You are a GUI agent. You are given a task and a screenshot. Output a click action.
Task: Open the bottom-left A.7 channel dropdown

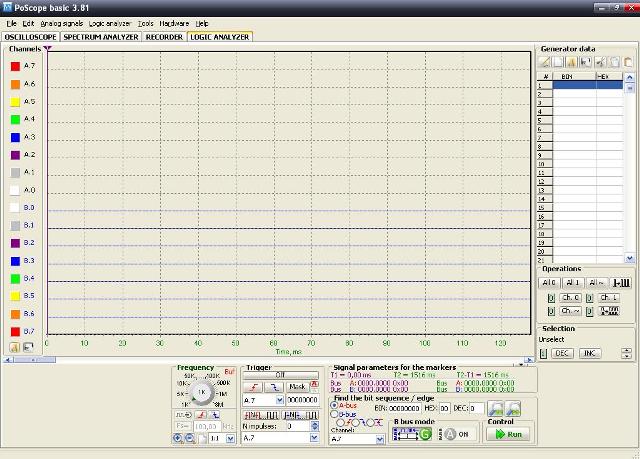(x=314, y=438)
